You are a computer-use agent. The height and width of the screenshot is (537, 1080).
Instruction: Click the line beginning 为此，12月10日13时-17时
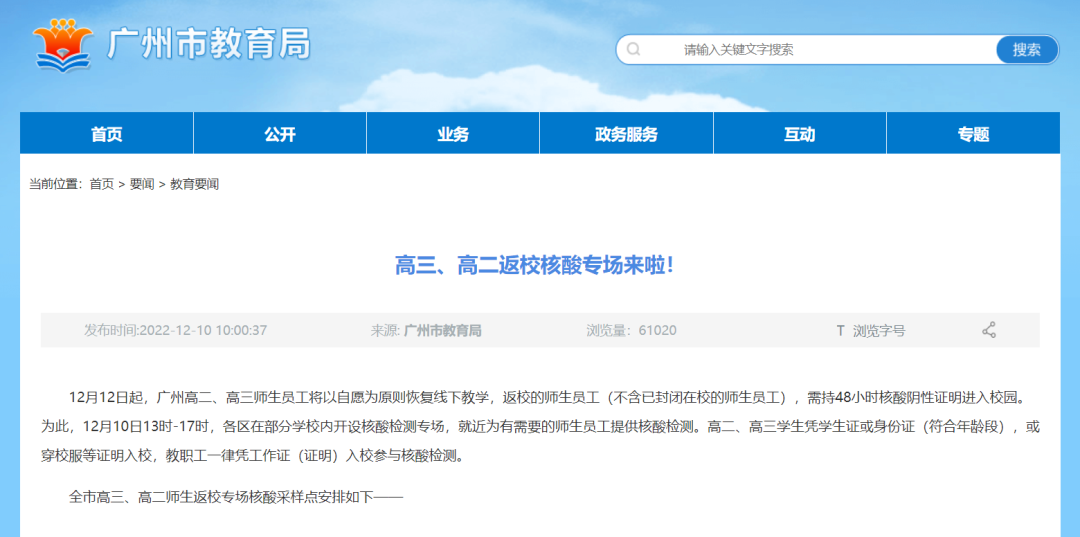coord(540,427)
